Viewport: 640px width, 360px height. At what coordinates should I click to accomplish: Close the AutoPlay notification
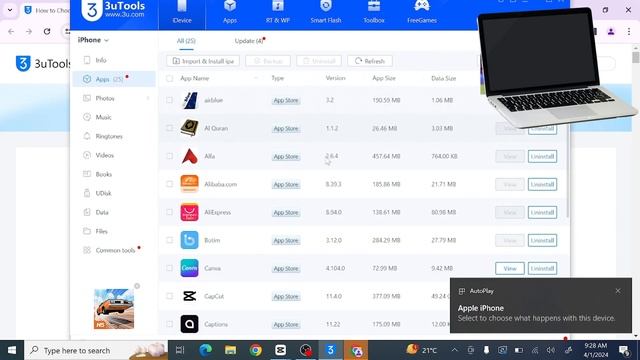click(618, 291)
